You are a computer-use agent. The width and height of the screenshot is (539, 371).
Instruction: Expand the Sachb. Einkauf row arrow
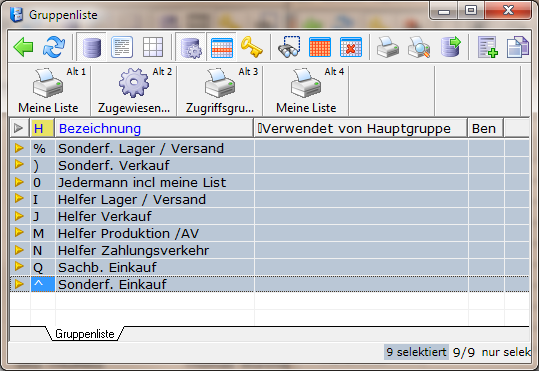pos(19,267)
